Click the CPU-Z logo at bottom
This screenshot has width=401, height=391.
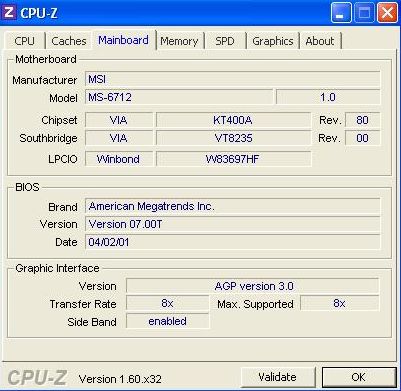point(37,378)
